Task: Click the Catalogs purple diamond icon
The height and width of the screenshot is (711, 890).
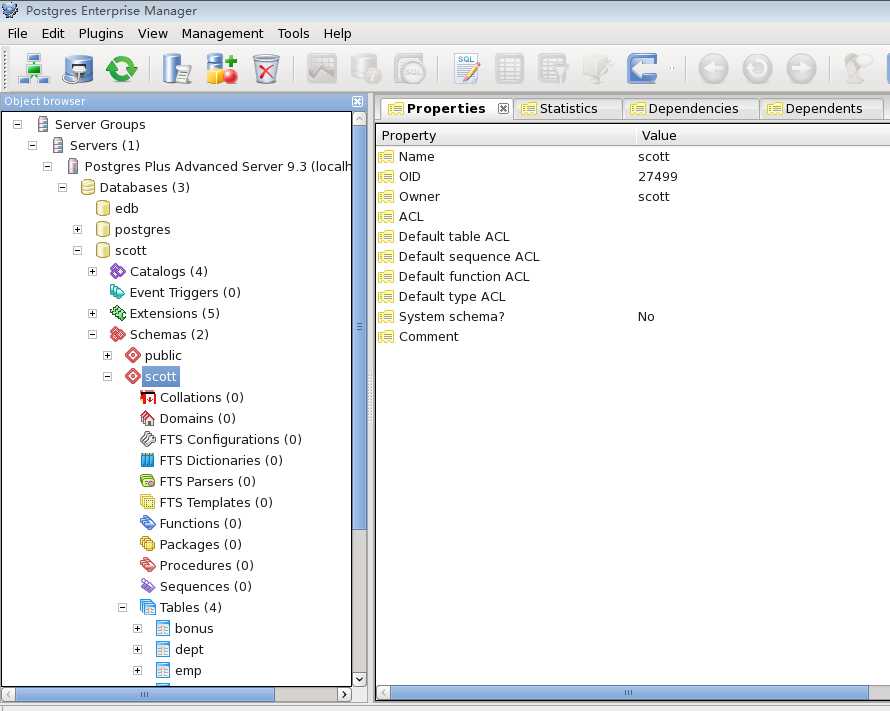Action: coord(117,271)
